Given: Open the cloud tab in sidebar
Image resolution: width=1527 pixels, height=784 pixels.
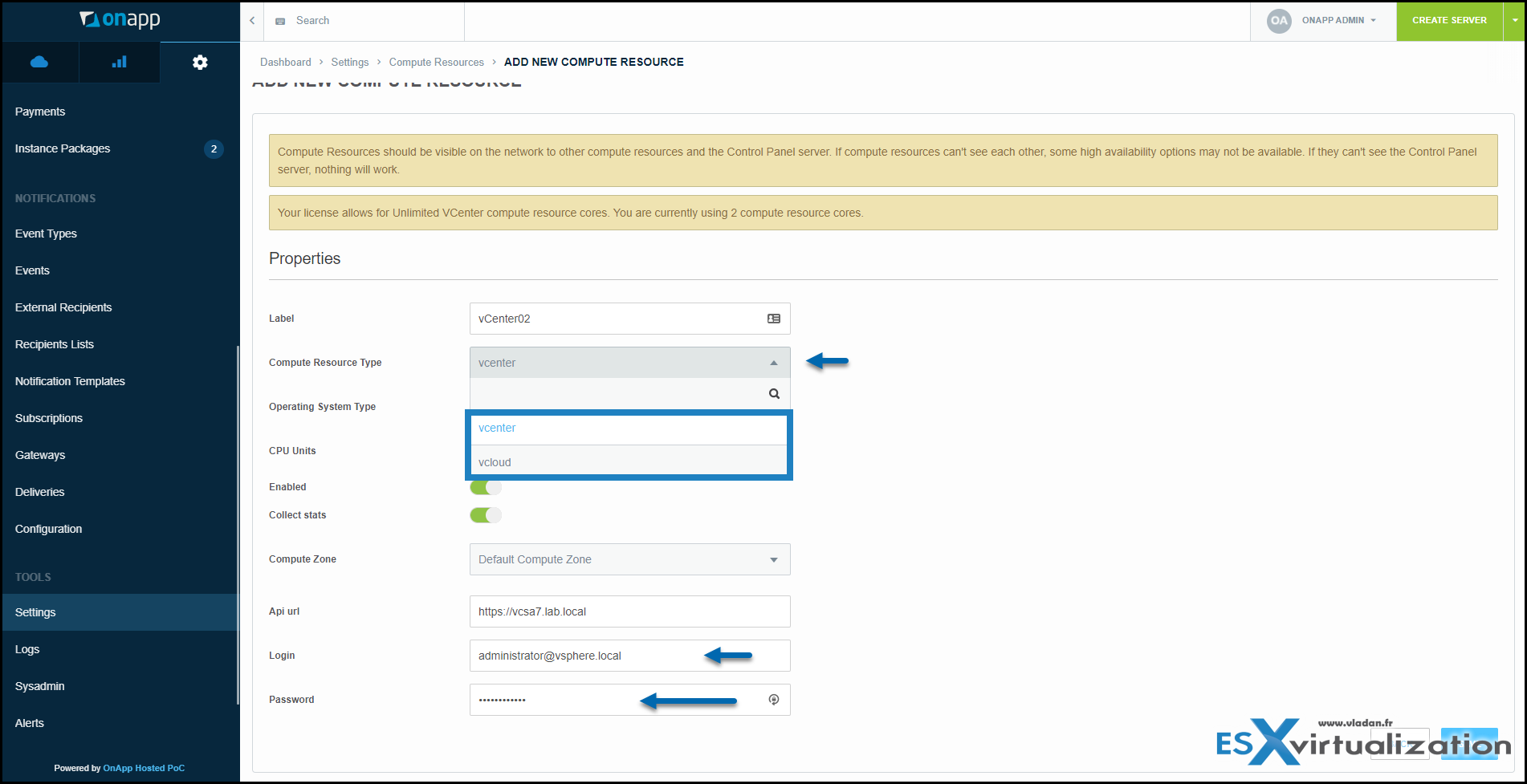Looking at the screenshot, I should point(39,62).
